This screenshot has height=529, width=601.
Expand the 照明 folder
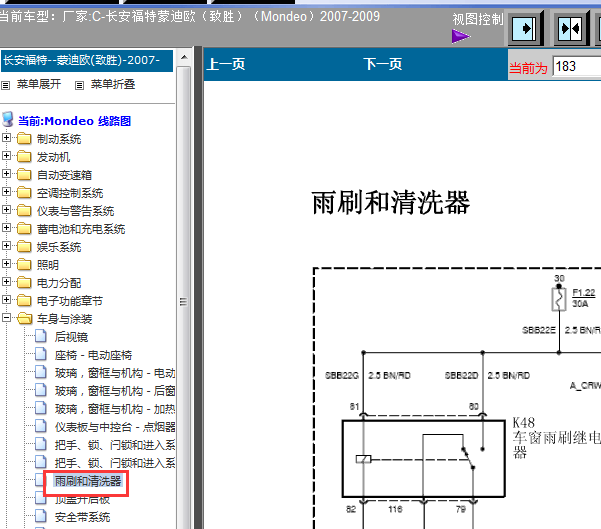[6, 263]
